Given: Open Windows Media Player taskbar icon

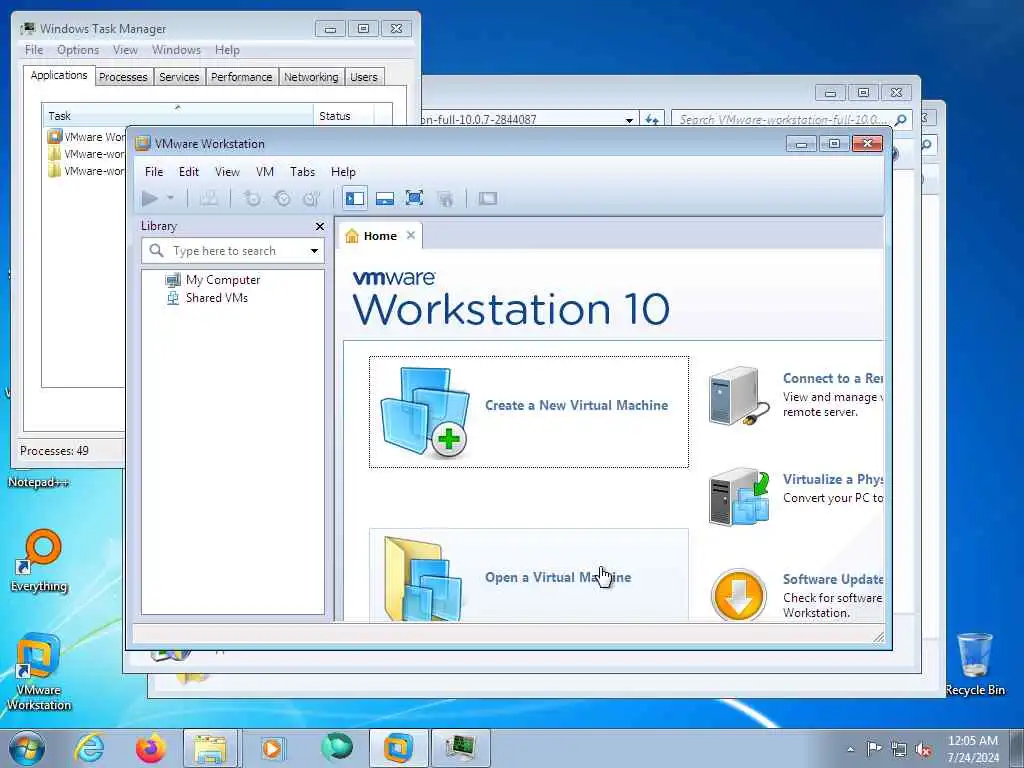Looking at the screenshot, I should click(x=272, y=748).
